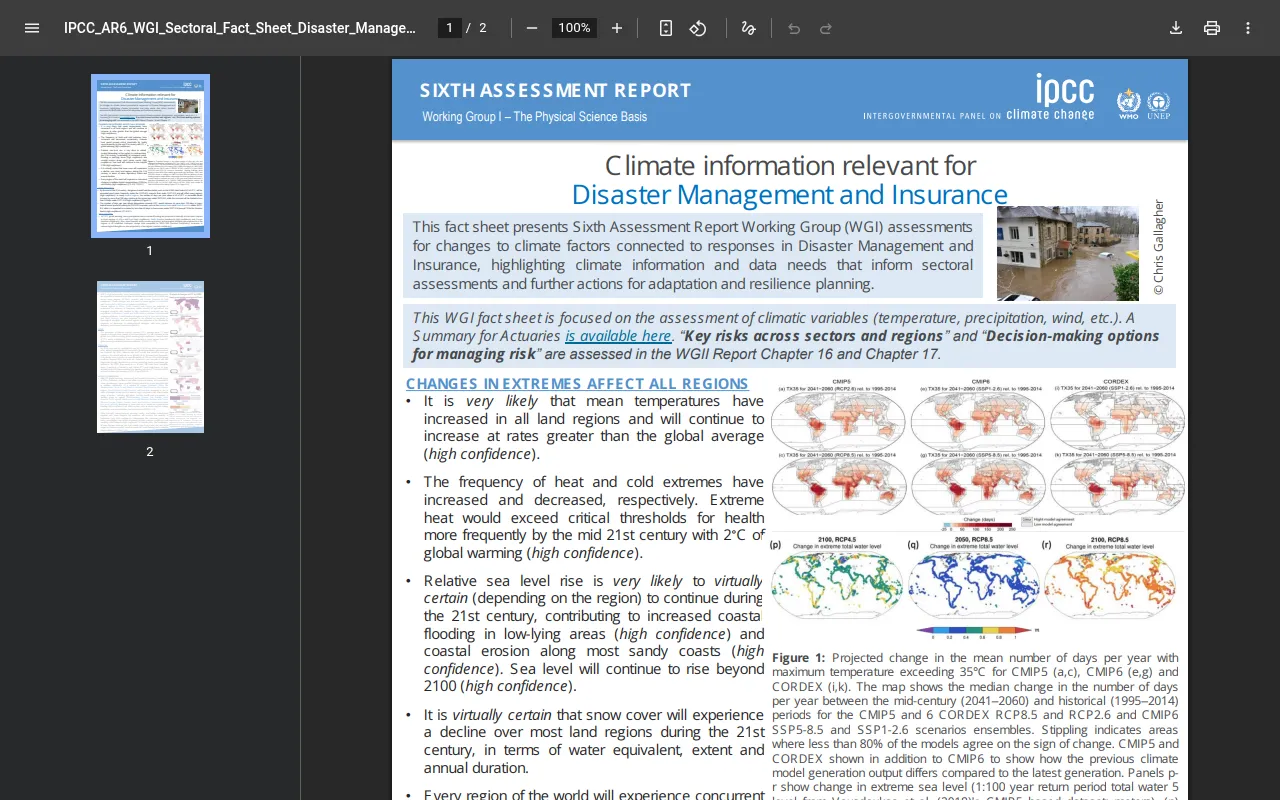Image resolution: width=1280 pixels, height=800 pixels.
Task: Click the "Climate information relevant for" heading
Action: (x=790, y=165)
